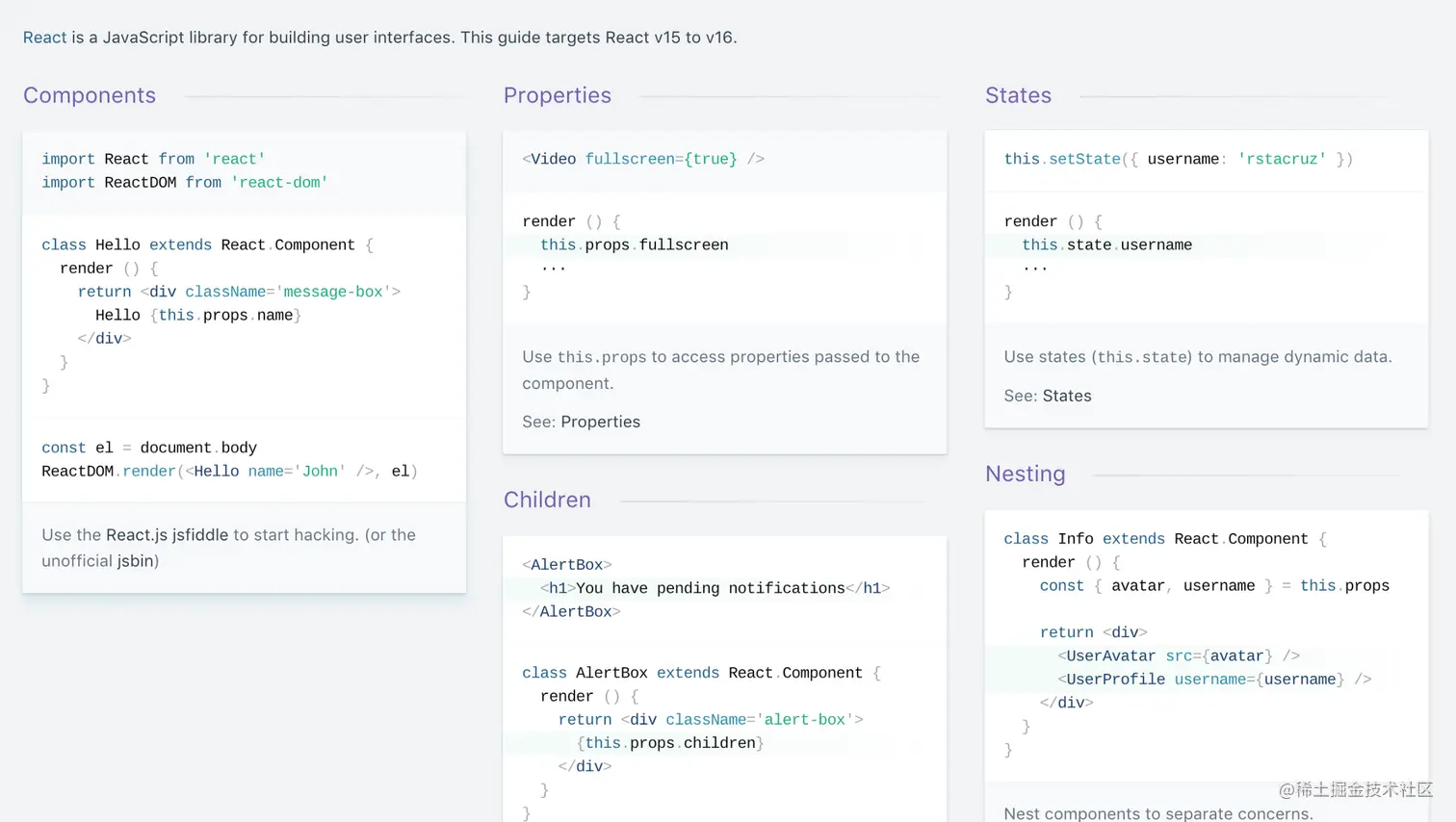Click the closing </AlertBox> tag line
1456x822 pixels.
(x=571, y=611)
